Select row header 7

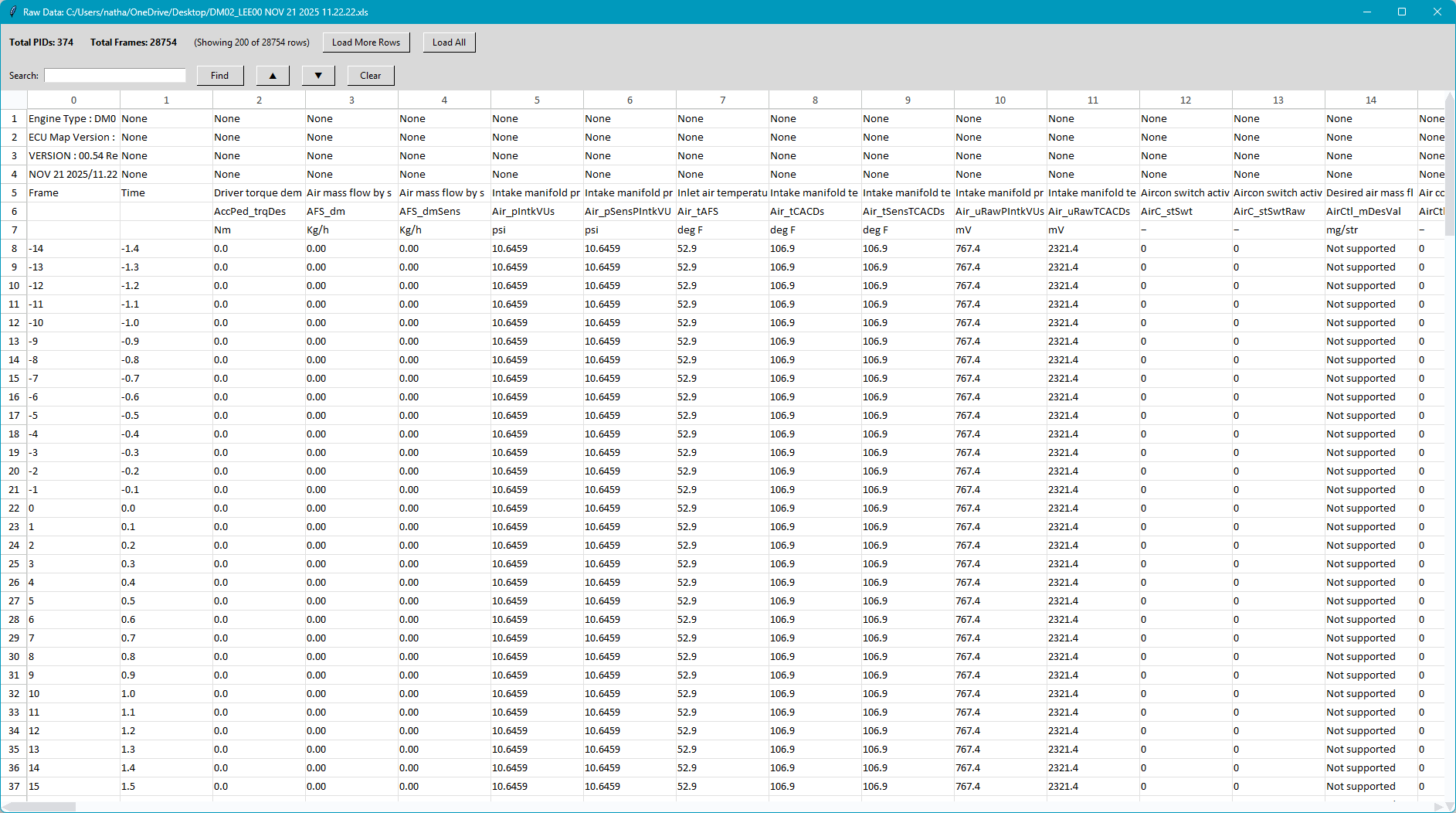(14, 230)
